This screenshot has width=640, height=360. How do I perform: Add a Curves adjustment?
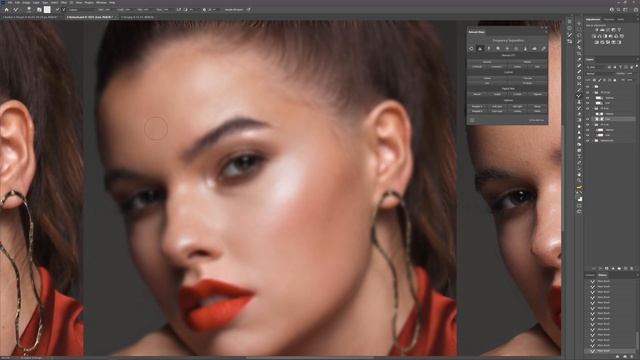(x=607, y=30)
